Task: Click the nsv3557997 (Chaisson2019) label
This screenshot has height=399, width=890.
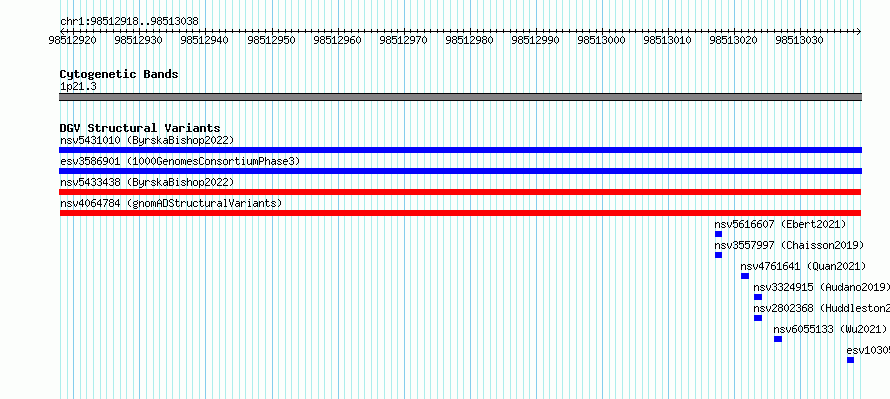Action: 789,245
